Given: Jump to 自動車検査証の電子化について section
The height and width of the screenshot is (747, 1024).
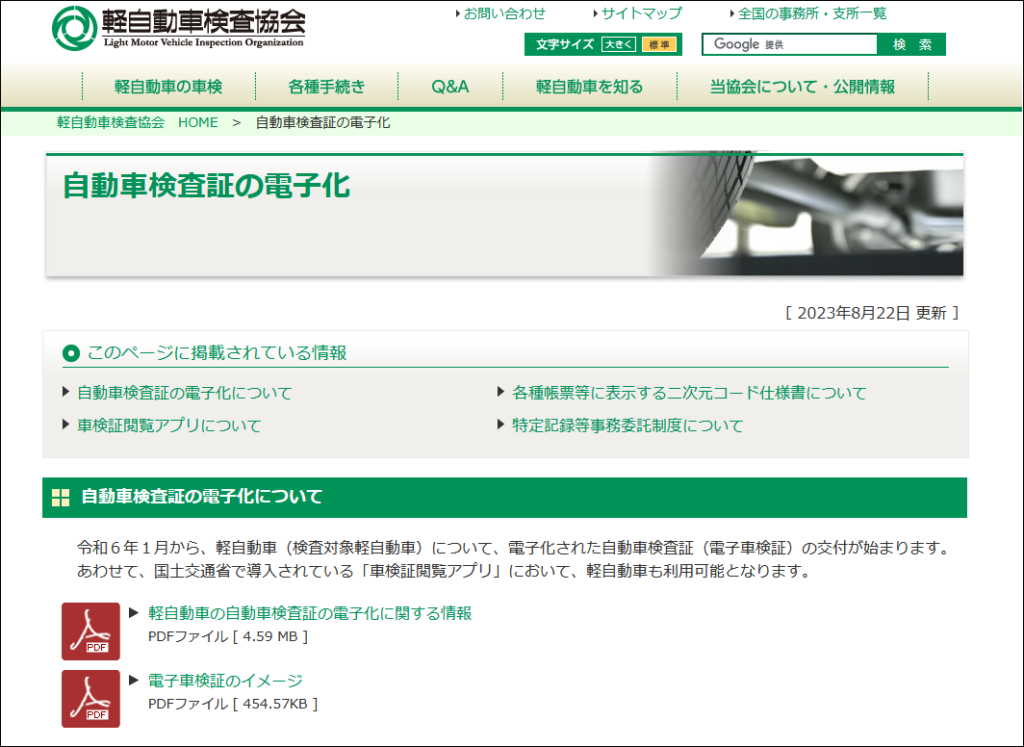Looking at the screenshot, I should click(184, 393).
